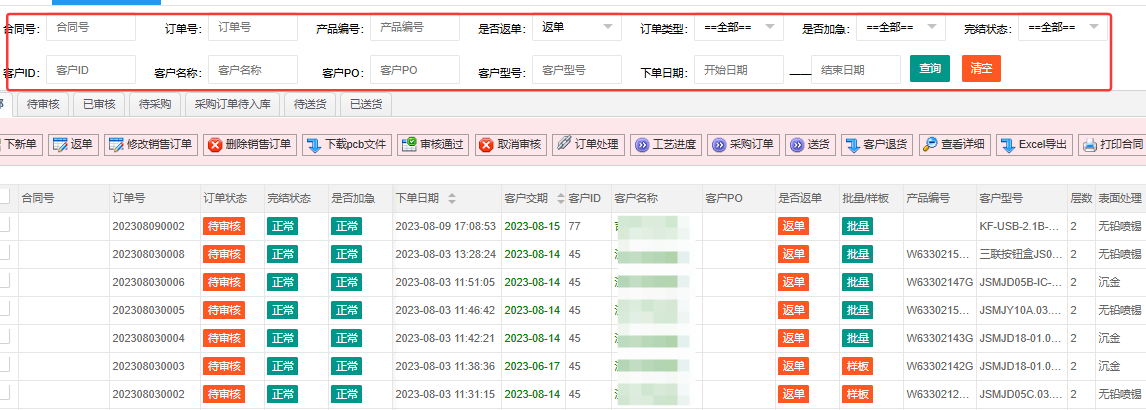Focus the 合同号 input field
This screenshot has height=410, width=1146.
[x=91, y=27]
